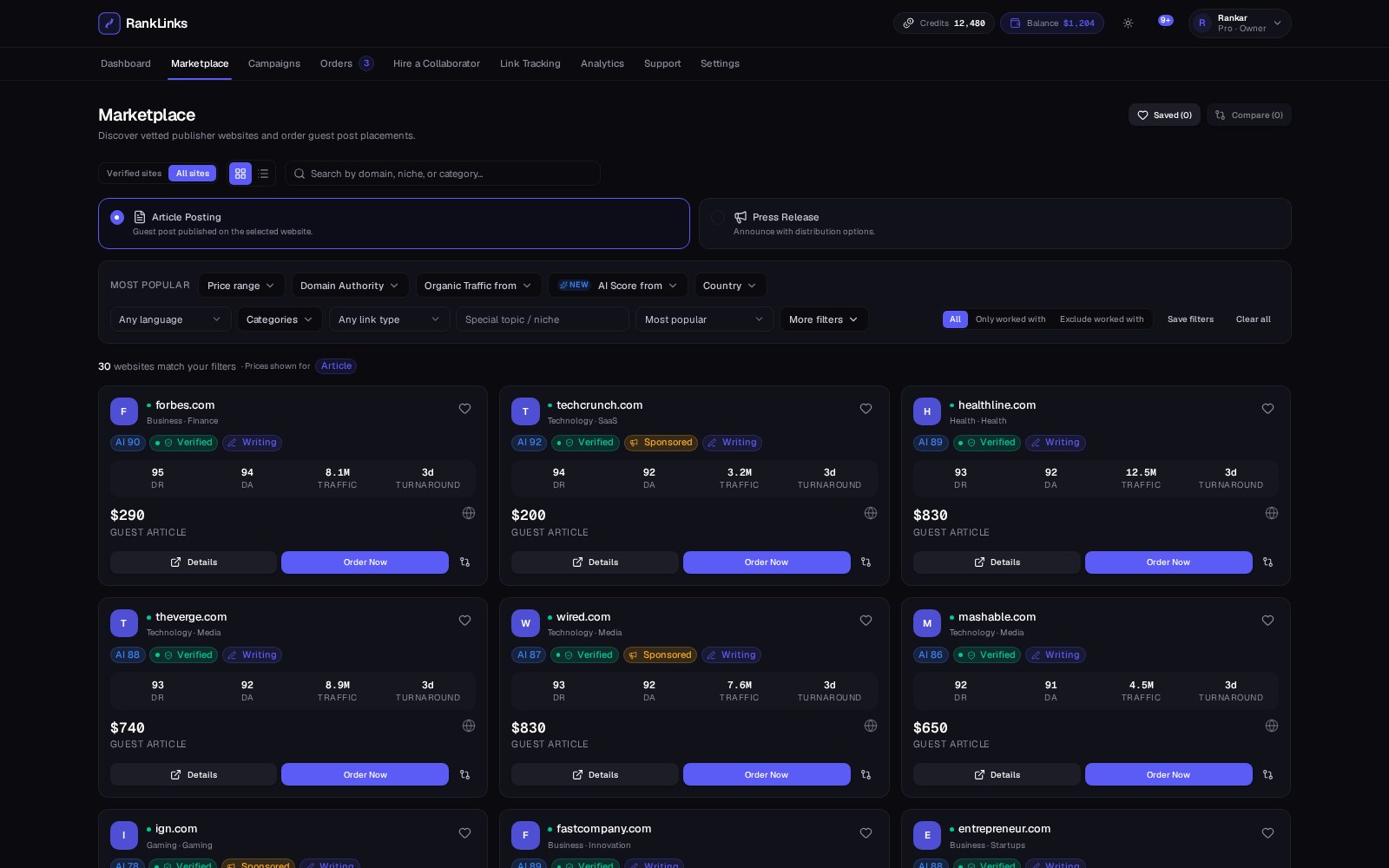Click the globe icon on forbes.com card
The height and width of the screenshot is (868, 1389).
tap(469, 513)
